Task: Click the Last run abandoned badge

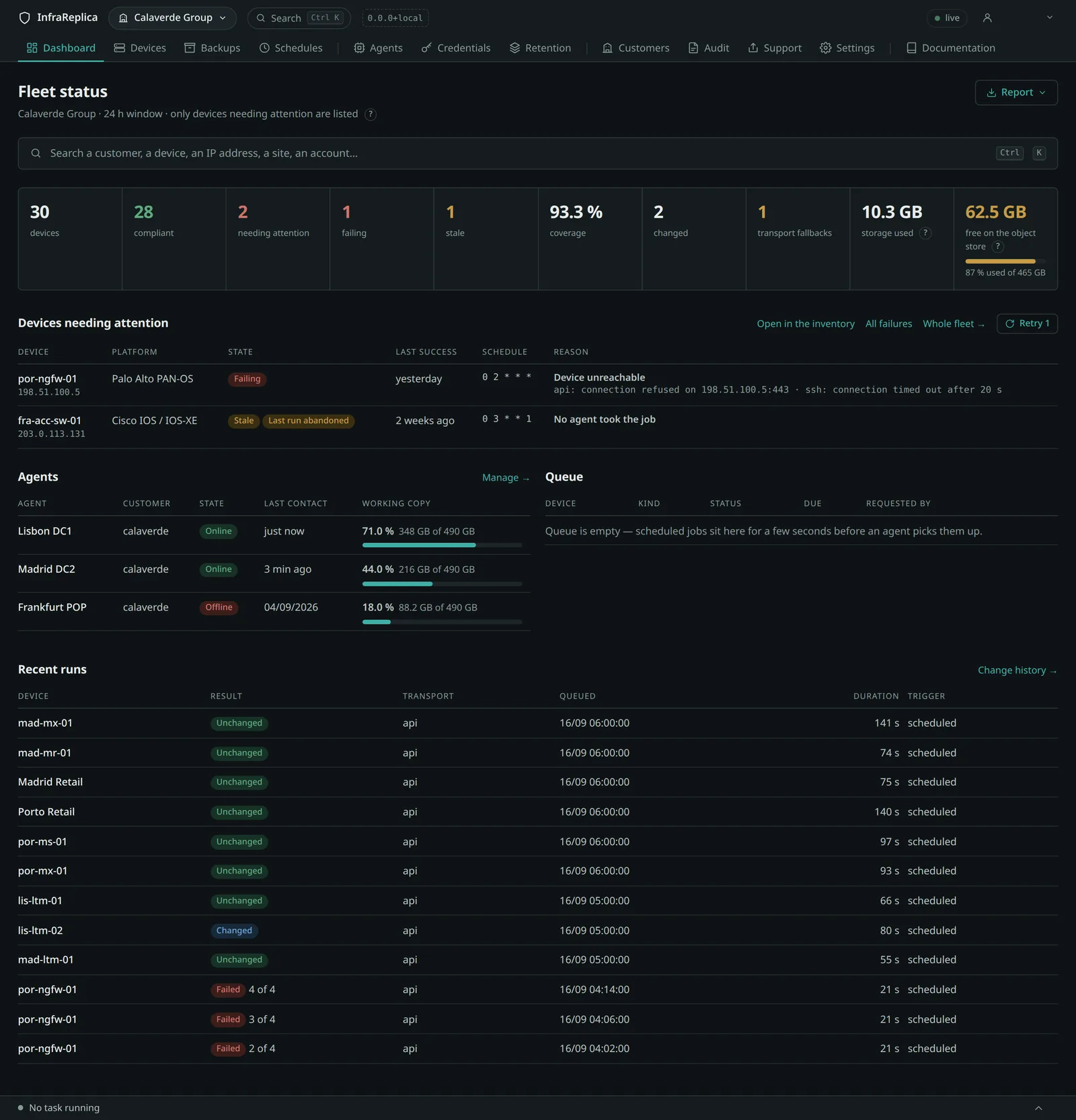Action: [308, 421]
